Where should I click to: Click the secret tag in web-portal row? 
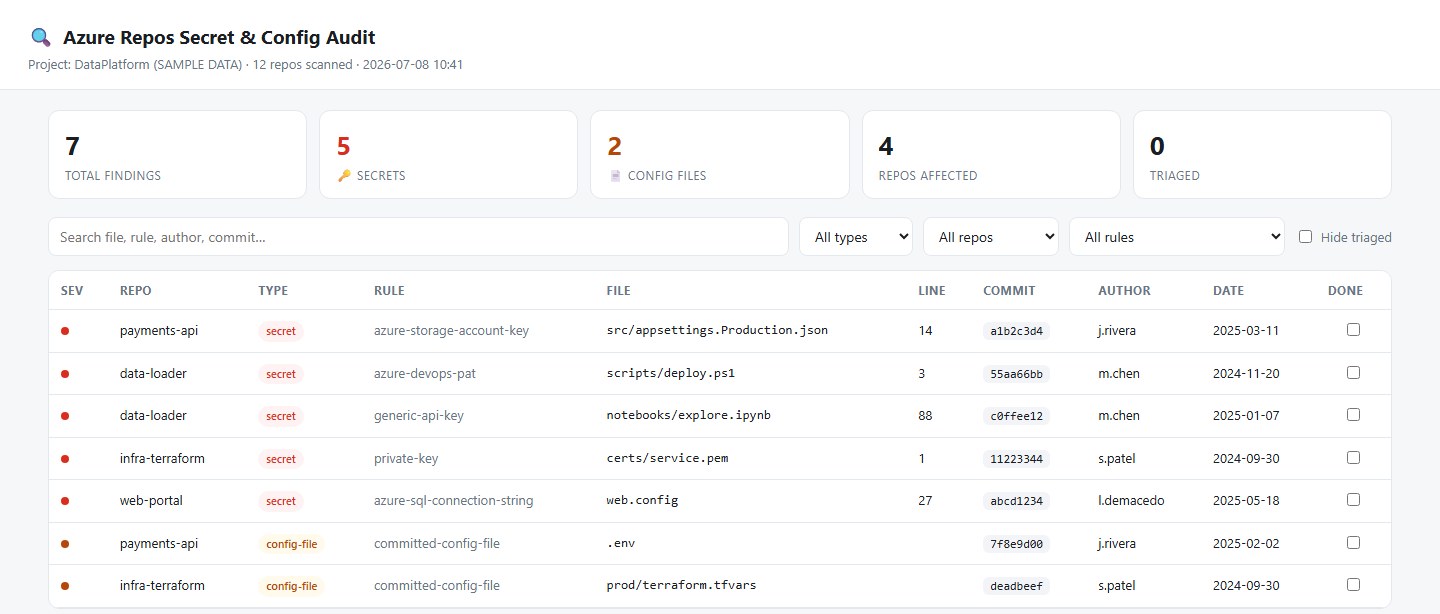coord(281,501)
